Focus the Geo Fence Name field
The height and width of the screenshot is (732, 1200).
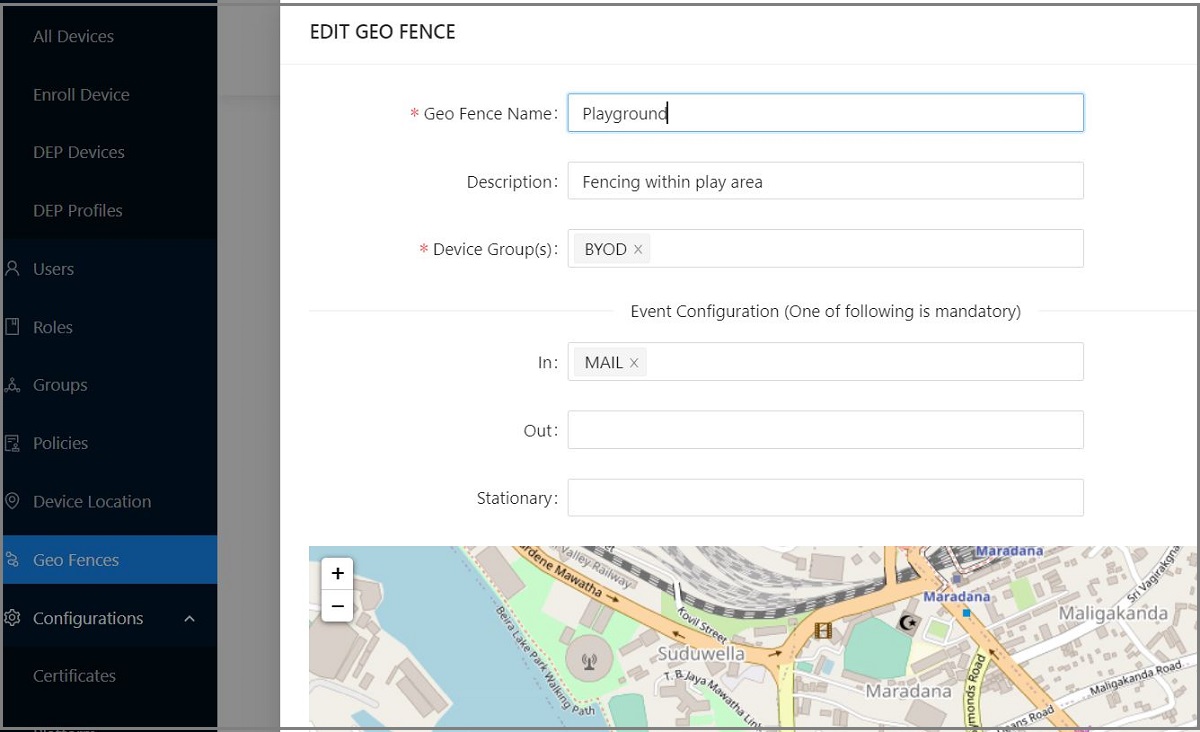(x=825, y=113)
